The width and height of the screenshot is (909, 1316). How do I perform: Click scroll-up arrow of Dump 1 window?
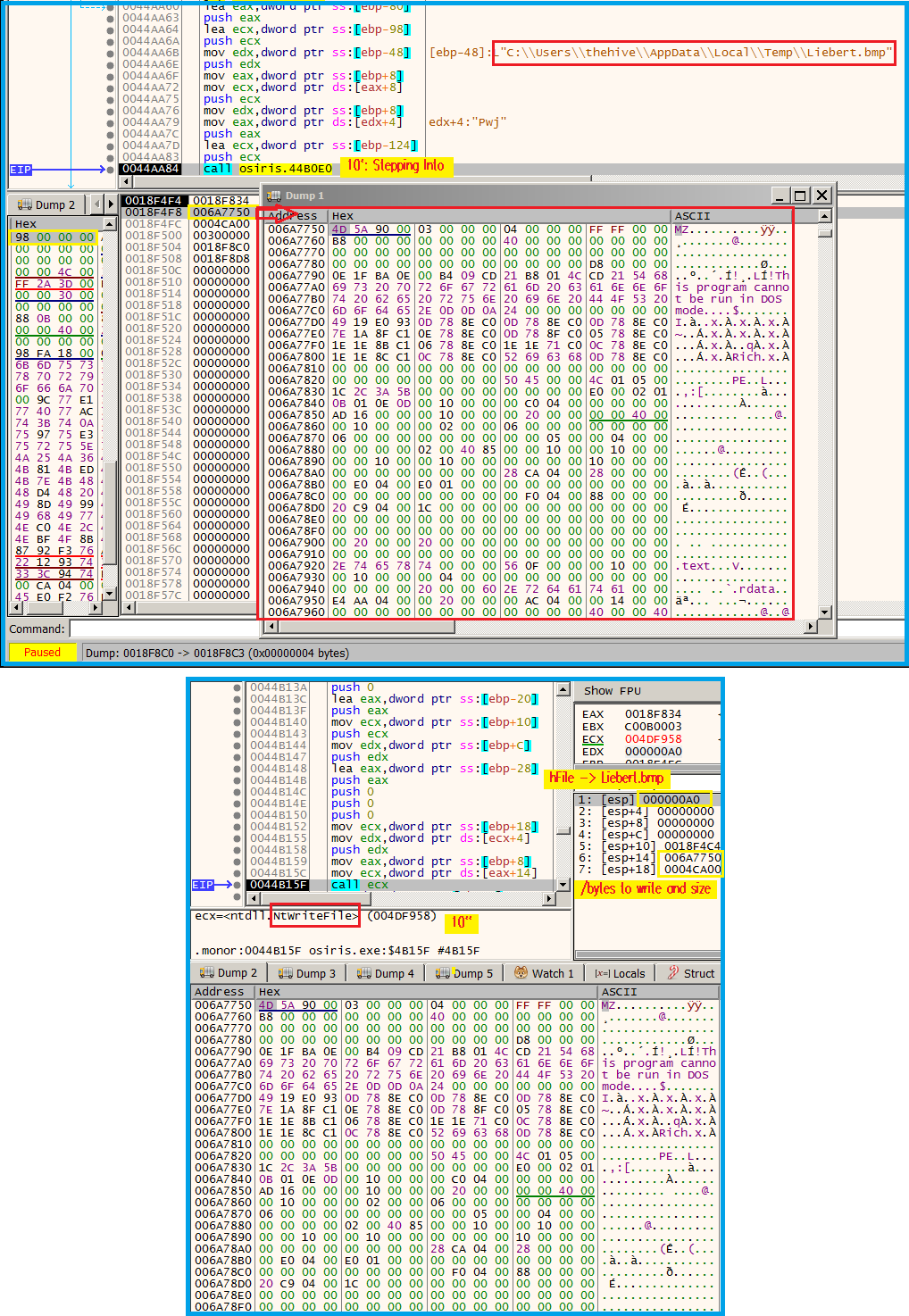824,216
